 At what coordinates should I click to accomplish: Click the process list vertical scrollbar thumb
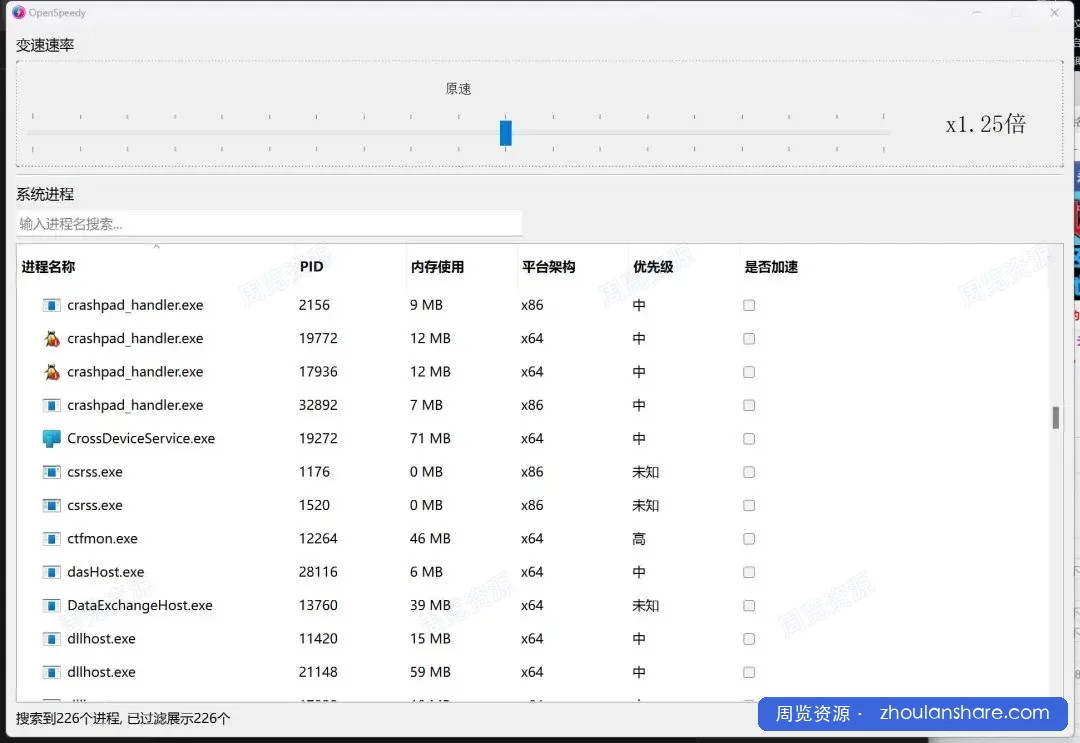[1055, 417]
